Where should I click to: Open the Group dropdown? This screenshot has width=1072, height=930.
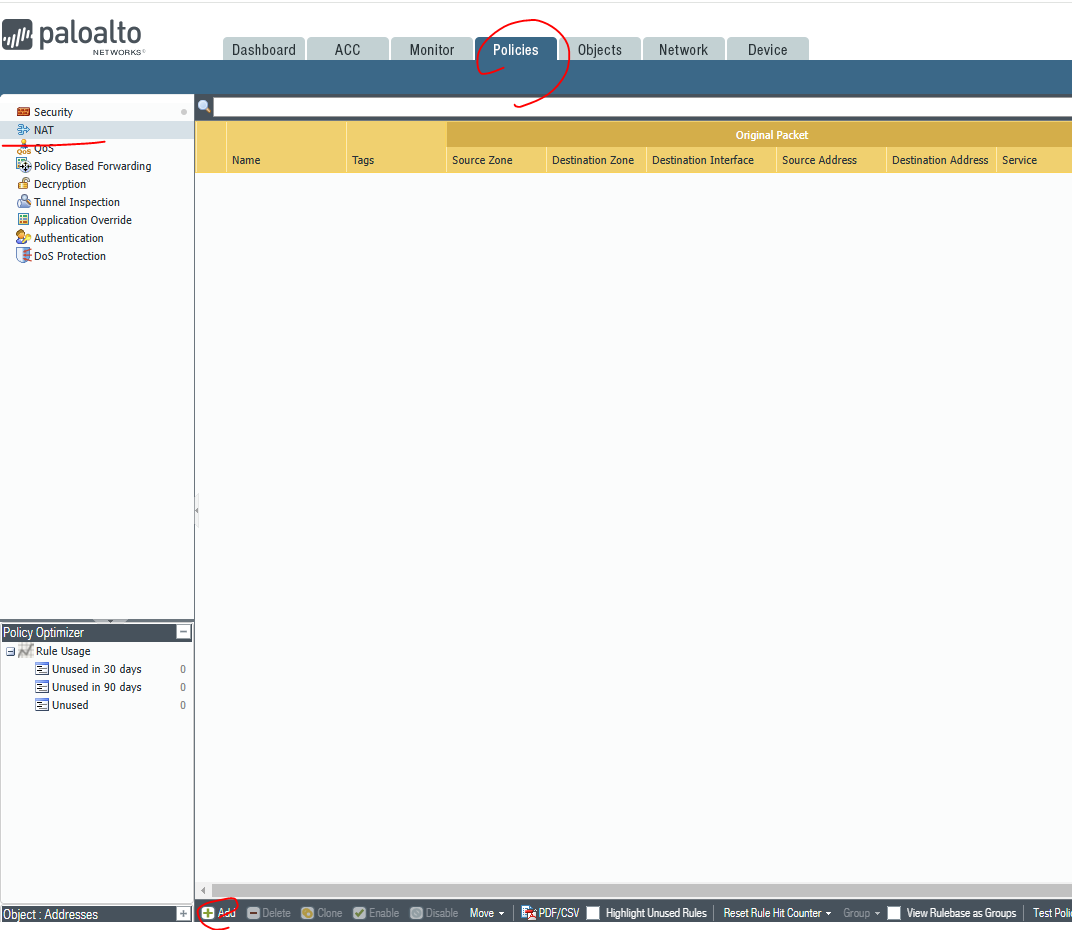[x=861, y=913]
